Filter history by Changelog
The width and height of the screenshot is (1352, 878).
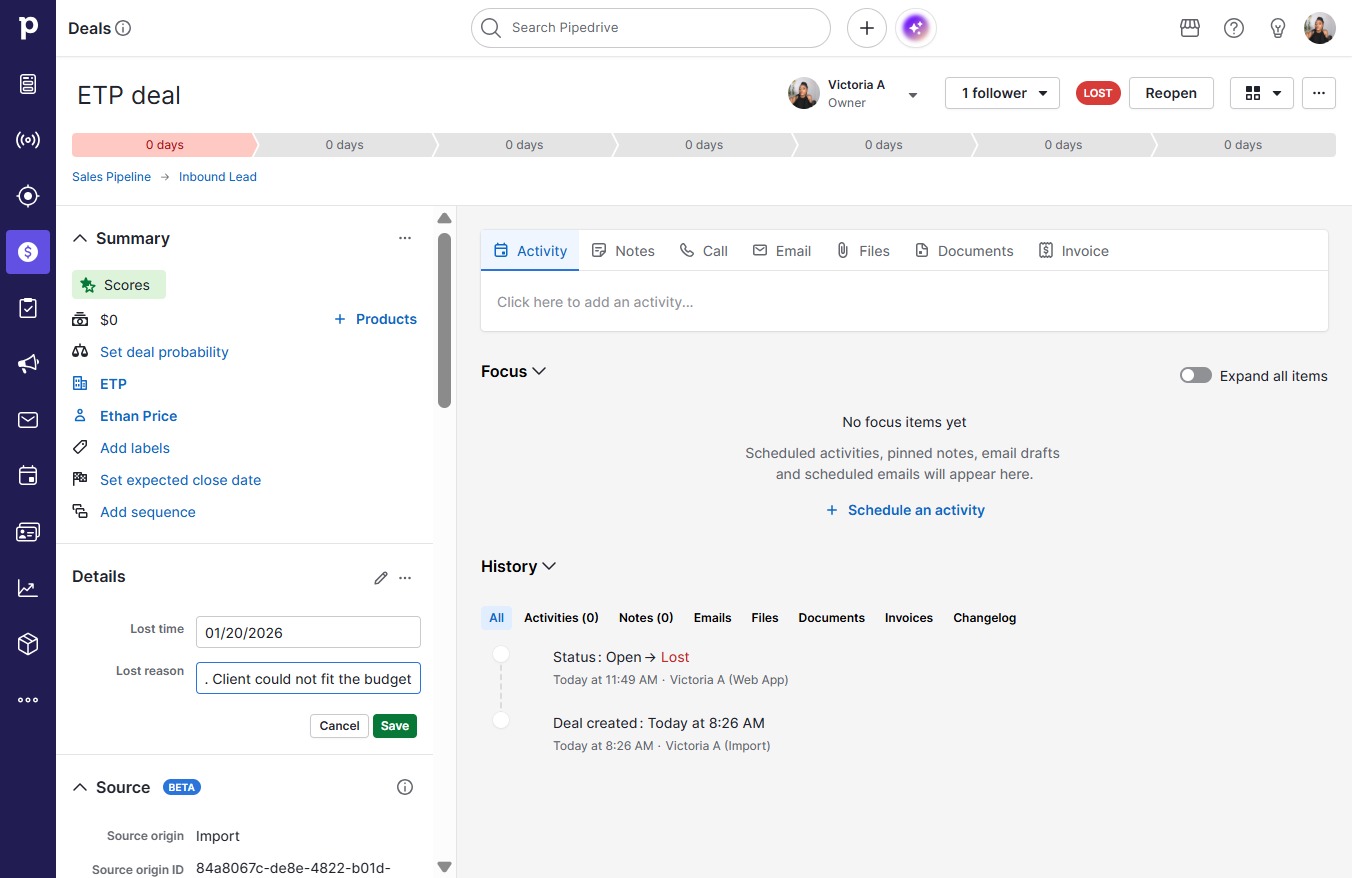tap(984, 618)
